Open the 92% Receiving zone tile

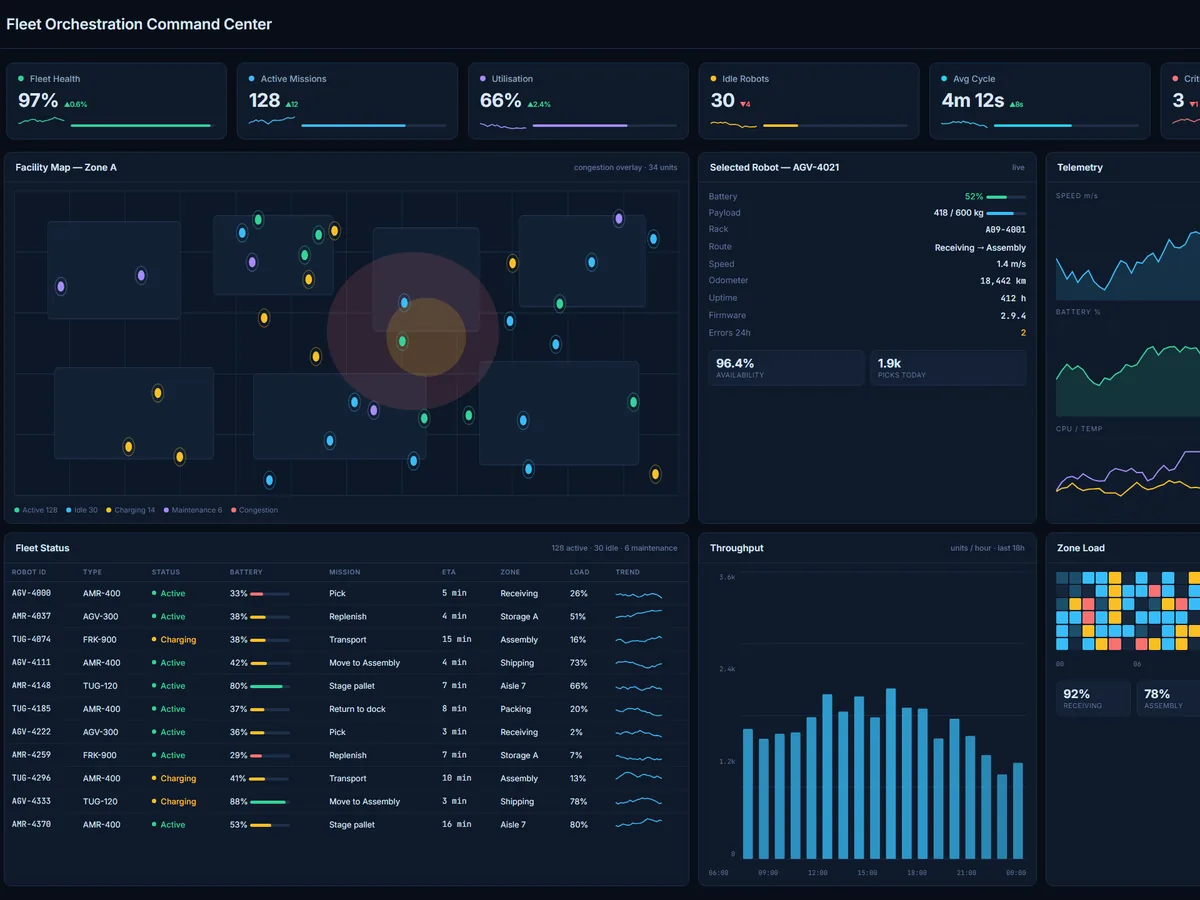1093,698
